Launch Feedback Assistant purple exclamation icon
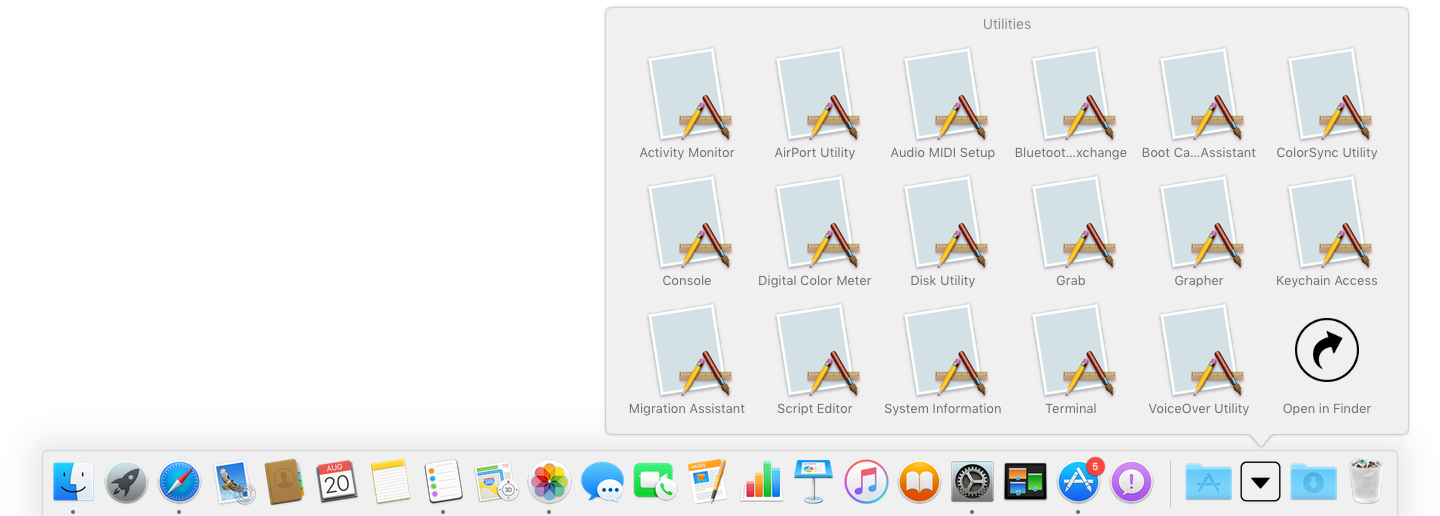Image resolution: width=1440 pixels, height=516 pixels. 1131,482
